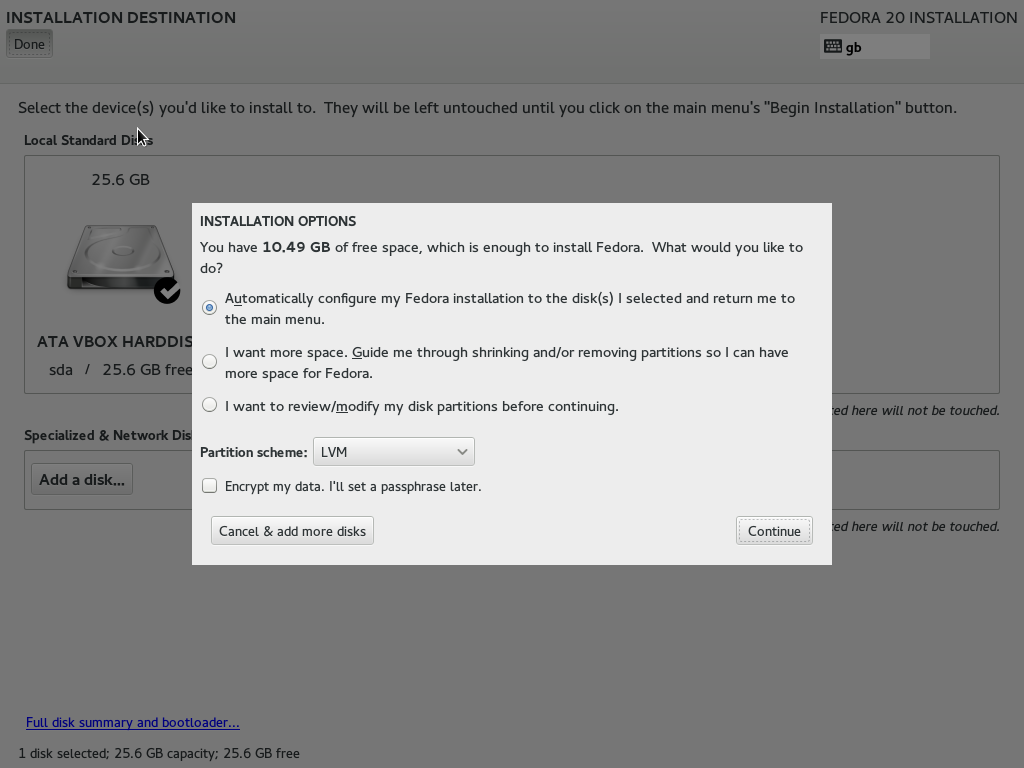Click the Partition scheme label text
Viewport: 1024px width, 768px height.
(253, 452)
